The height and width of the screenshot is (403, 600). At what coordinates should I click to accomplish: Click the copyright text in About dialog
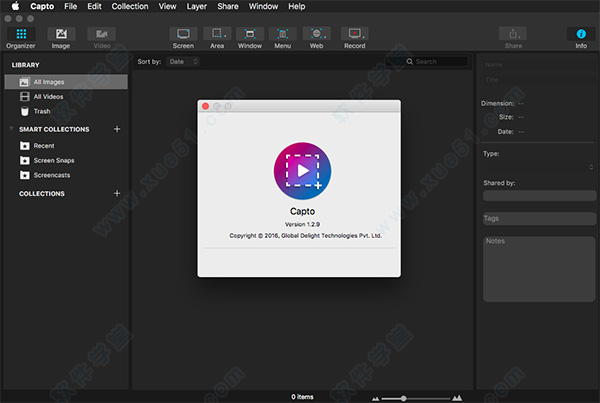click(x=305, y=235)
